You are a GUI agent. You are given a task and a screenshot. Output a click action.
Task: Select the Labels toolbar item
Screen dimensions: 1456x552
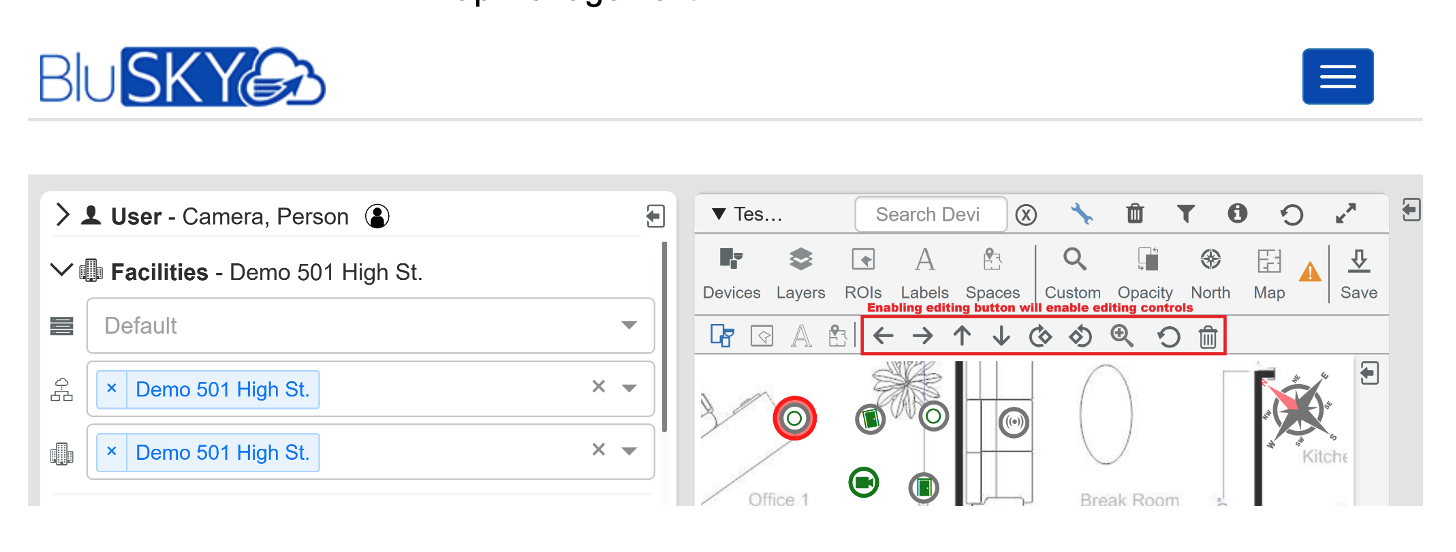[x=924, y=272]
